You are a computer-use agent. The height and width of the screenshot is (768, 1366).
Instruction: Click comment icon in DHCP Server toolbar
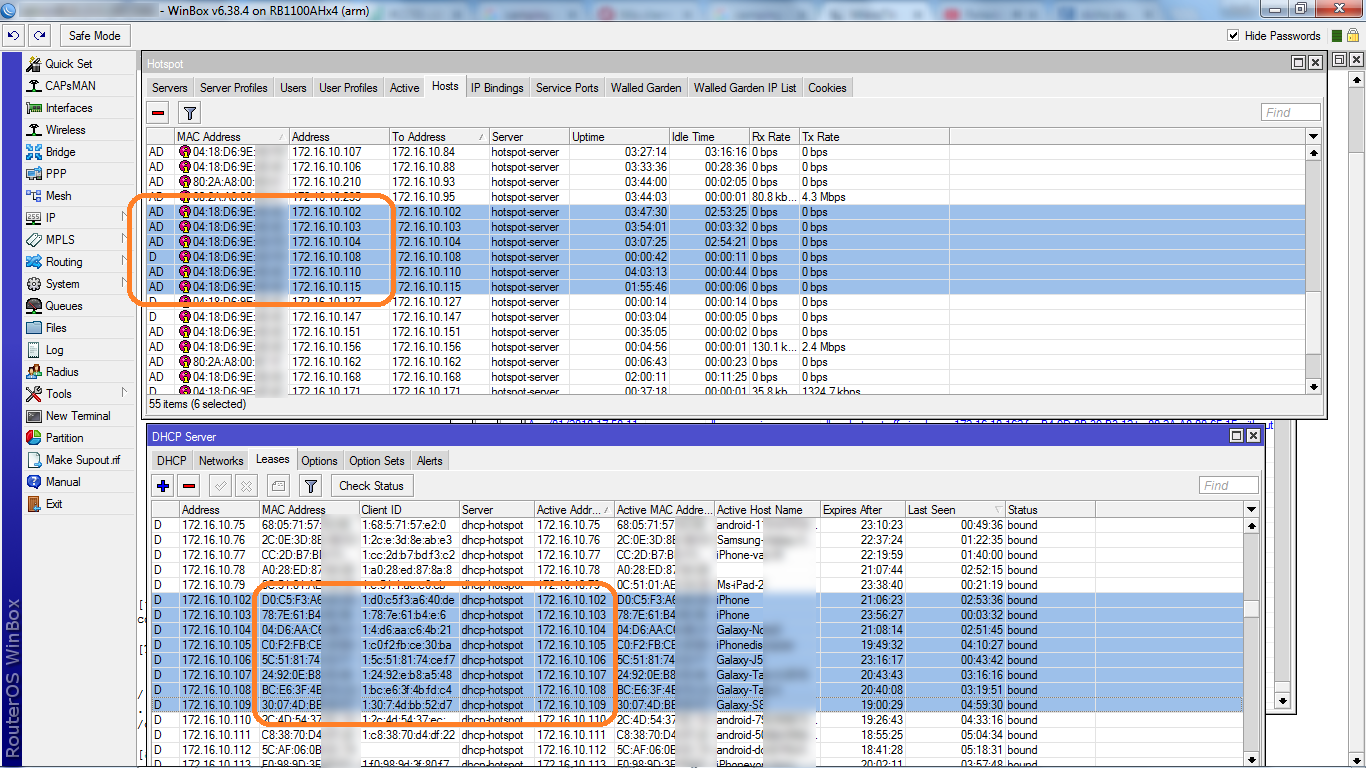[x=277, y=486]
